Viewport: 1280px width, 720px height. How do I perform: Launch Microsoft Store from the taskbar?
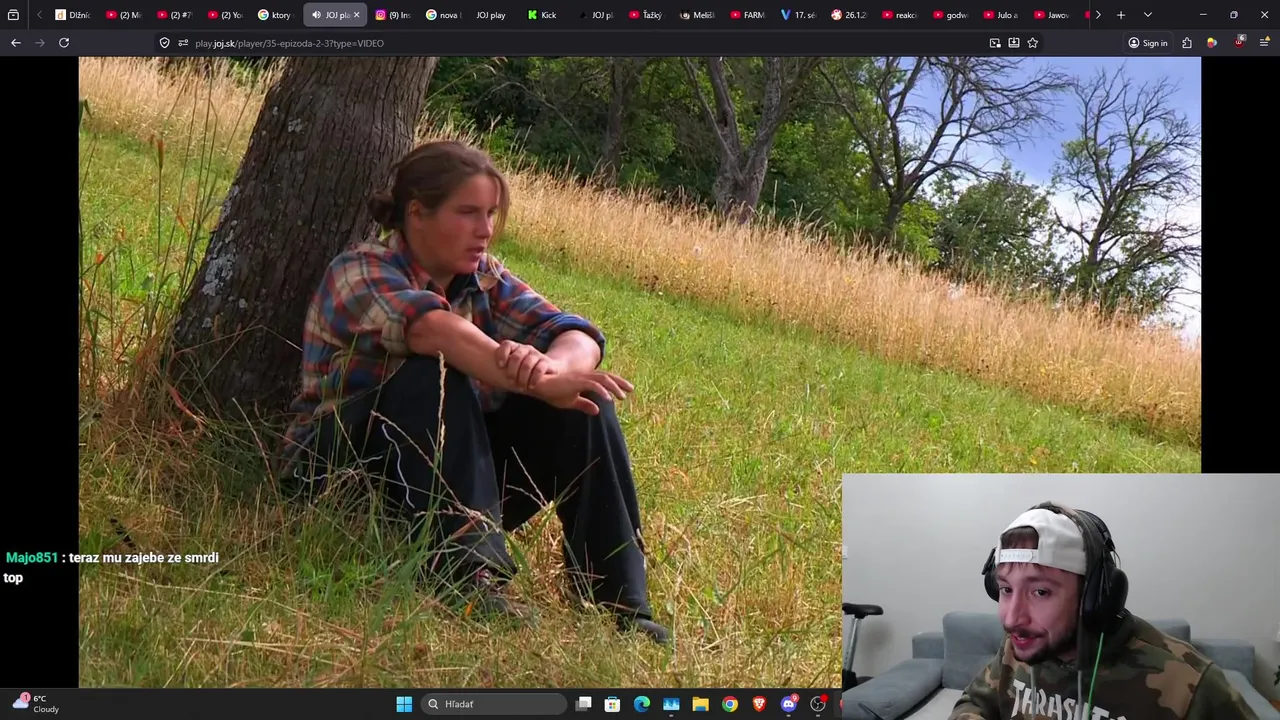(613, 704)
